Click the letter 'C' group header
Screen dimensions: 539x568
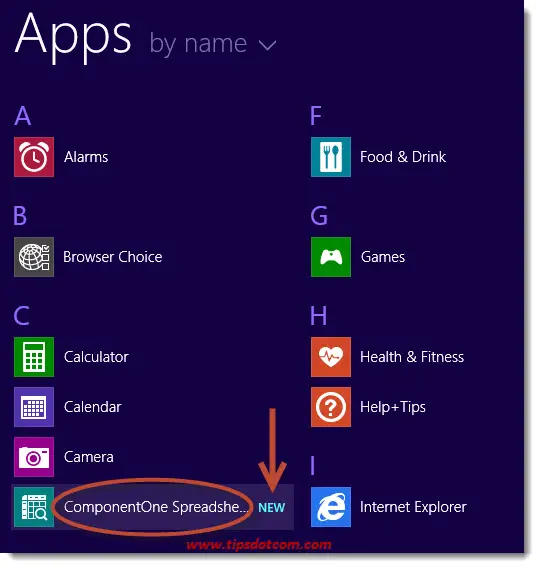click(x=22, y=316)
